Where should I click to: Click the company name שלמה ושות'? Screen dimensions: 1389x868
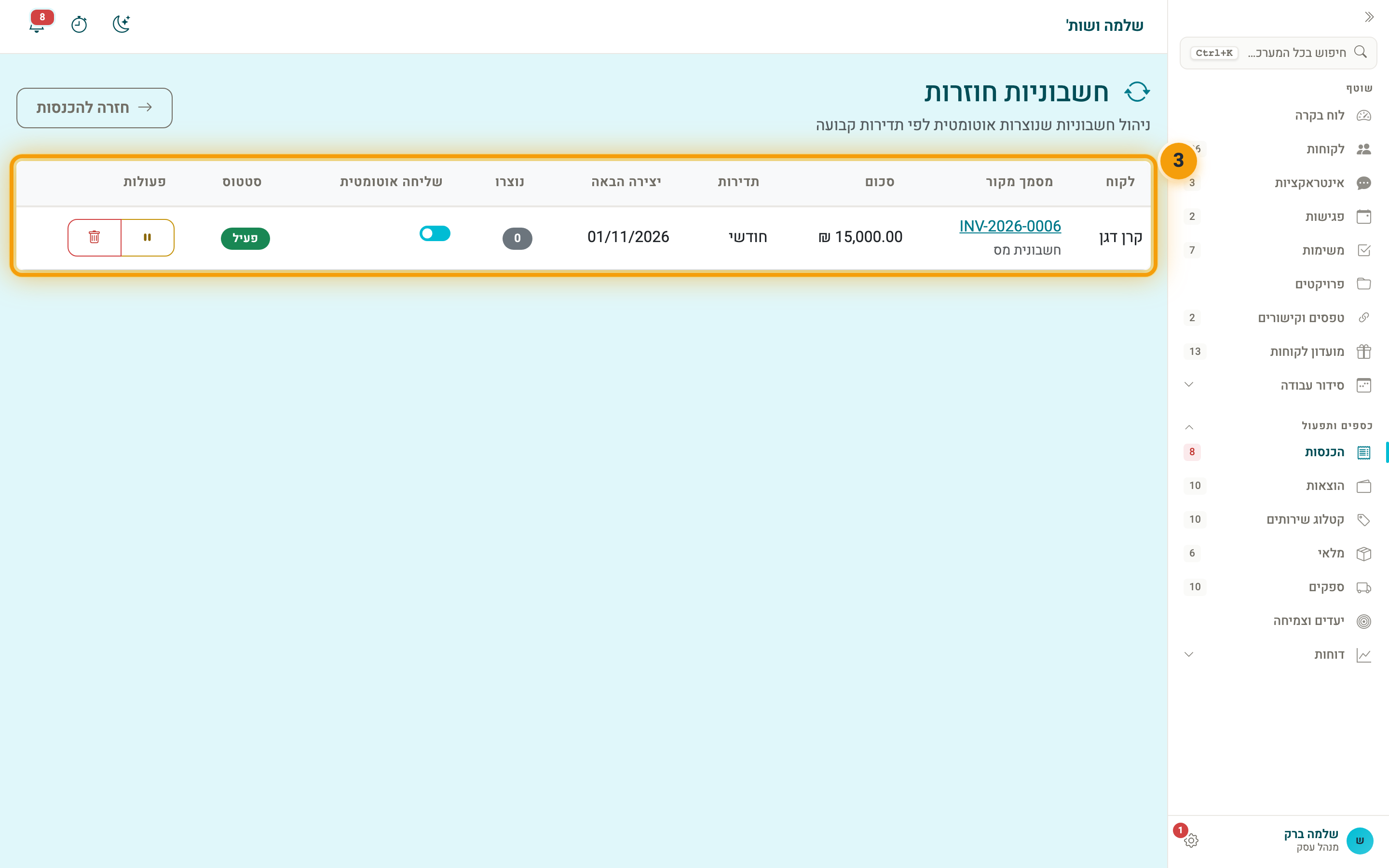(x=1104, y=25)
